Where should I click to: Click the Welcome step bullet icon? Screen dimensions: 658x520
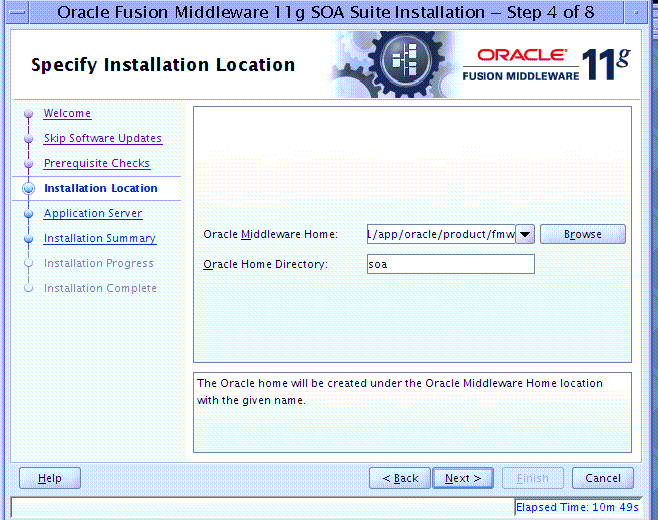tap(29, 114)
